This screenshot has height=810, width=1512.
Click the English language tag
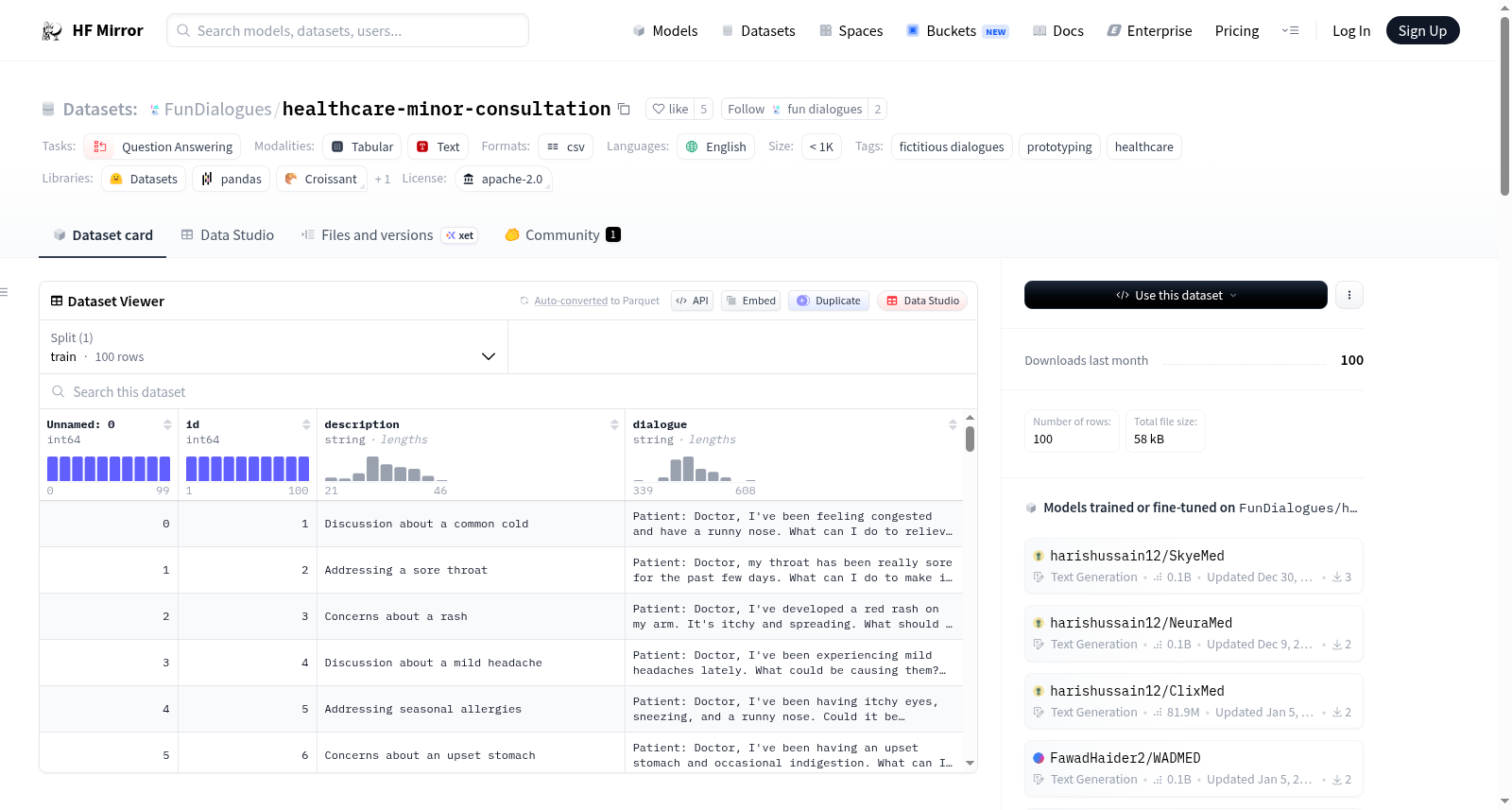(x=715, y=146)
